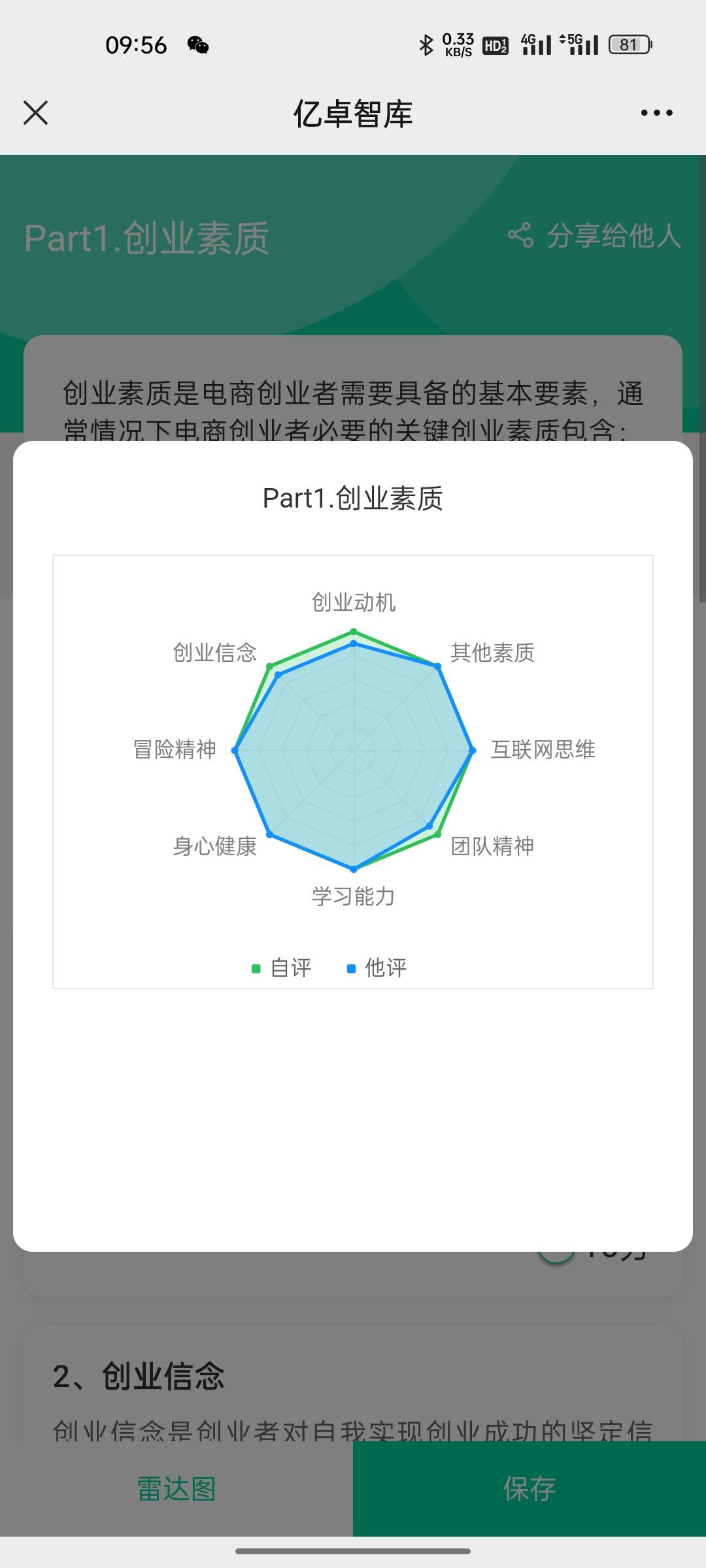Select the 其他素质 axis label
Image resolution: width=706 pixels, height=1568 pixels.
tap(492, 652)
